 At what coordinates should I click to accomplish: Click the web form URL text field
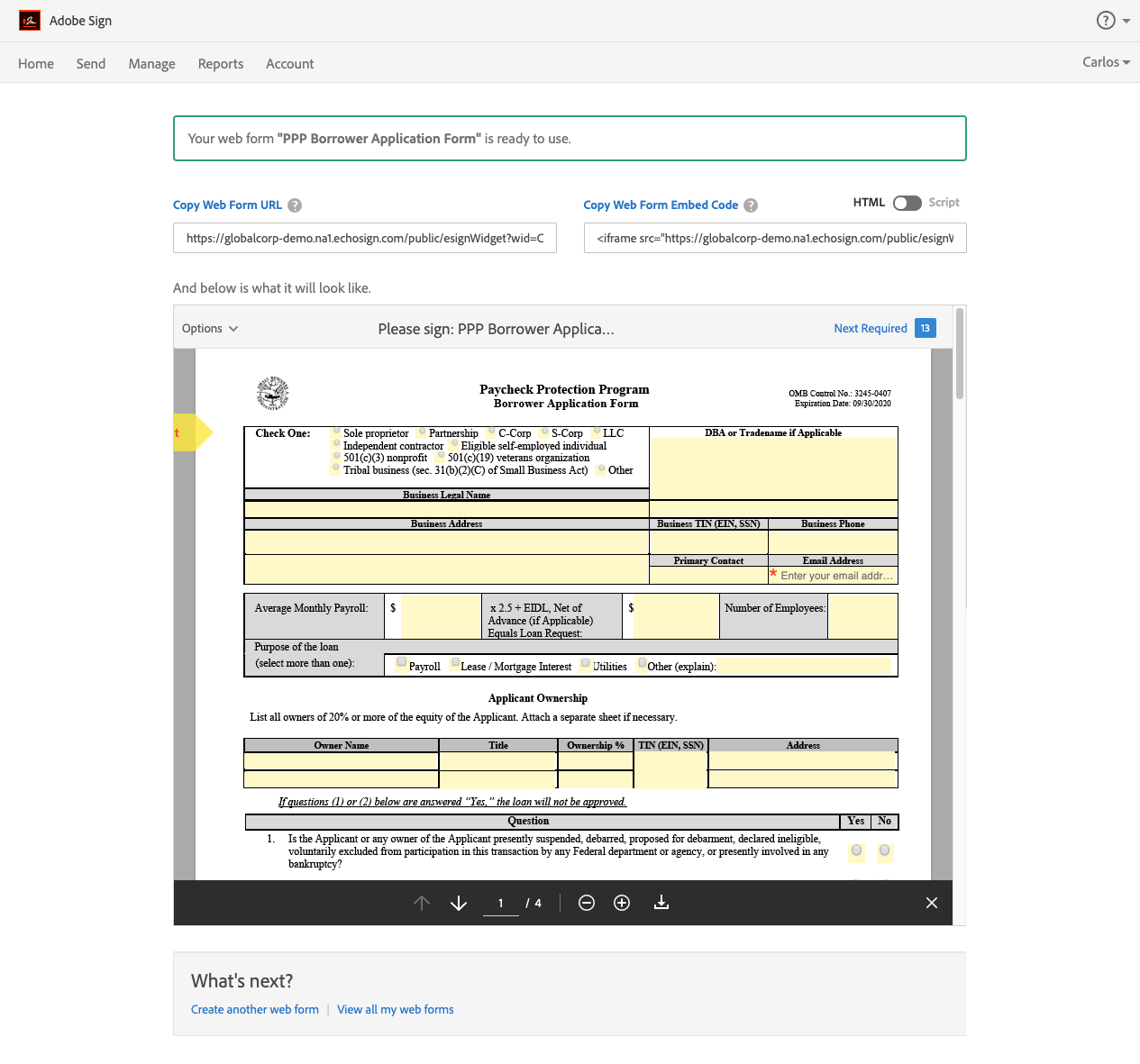pyautogui.click(x=365, y=239)
